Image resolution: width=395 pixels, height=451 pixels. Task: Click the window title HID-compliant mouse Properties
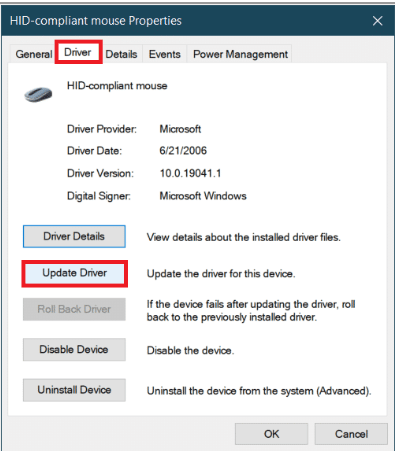96,21
